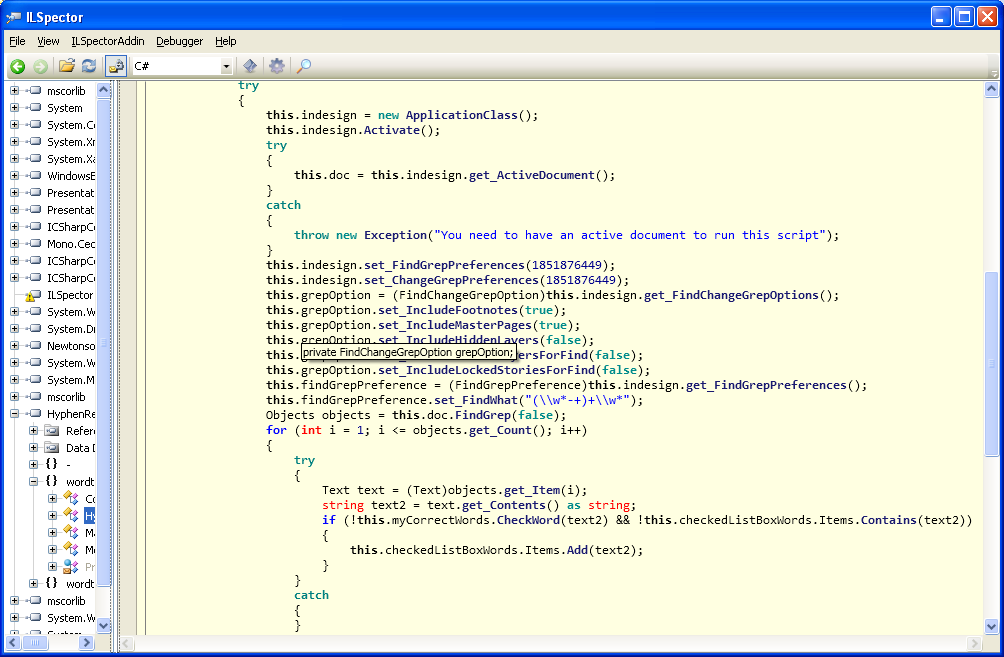This screenshot has height=657, width=1004.
Task: Expand the WindowsE assembly node
Action: [14, 175]
